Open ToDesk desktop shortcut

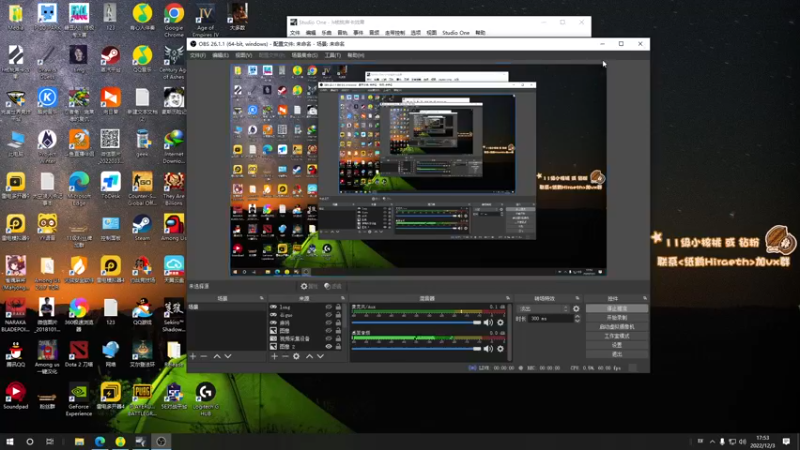[111, 186]
